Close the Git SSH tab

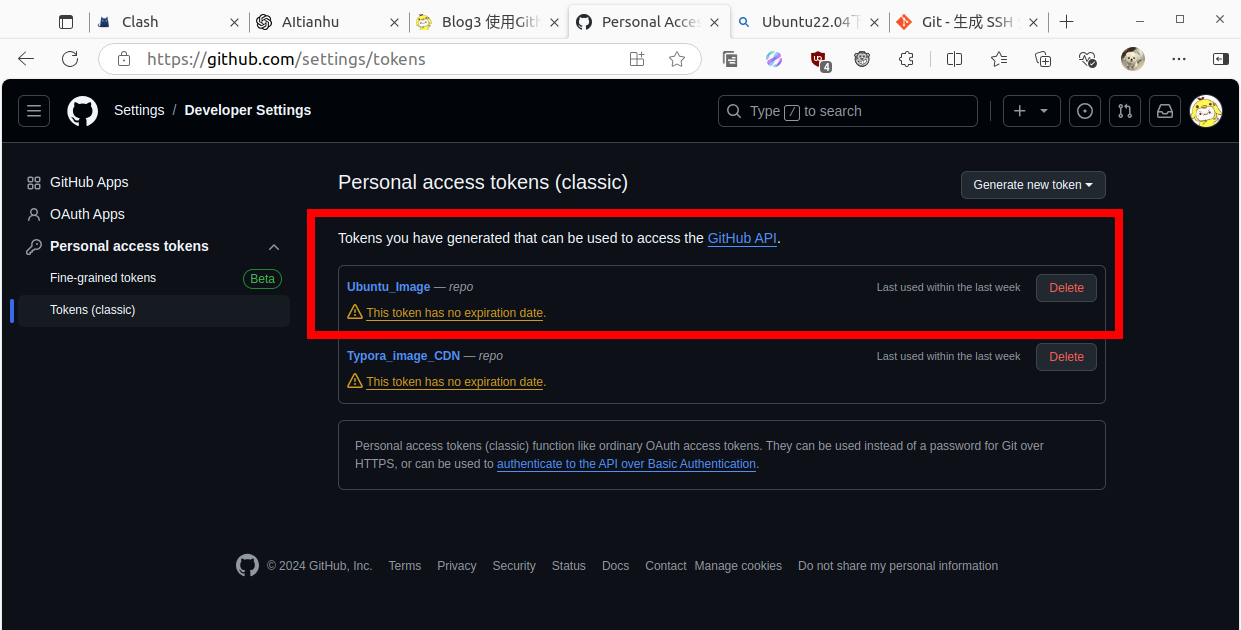point(1036,21)
